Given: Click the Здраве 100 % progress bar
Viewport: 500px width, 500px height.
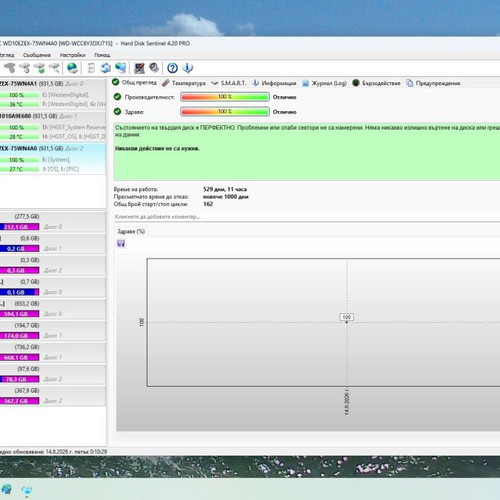Looking at the screenshot, I should (225, 111).
